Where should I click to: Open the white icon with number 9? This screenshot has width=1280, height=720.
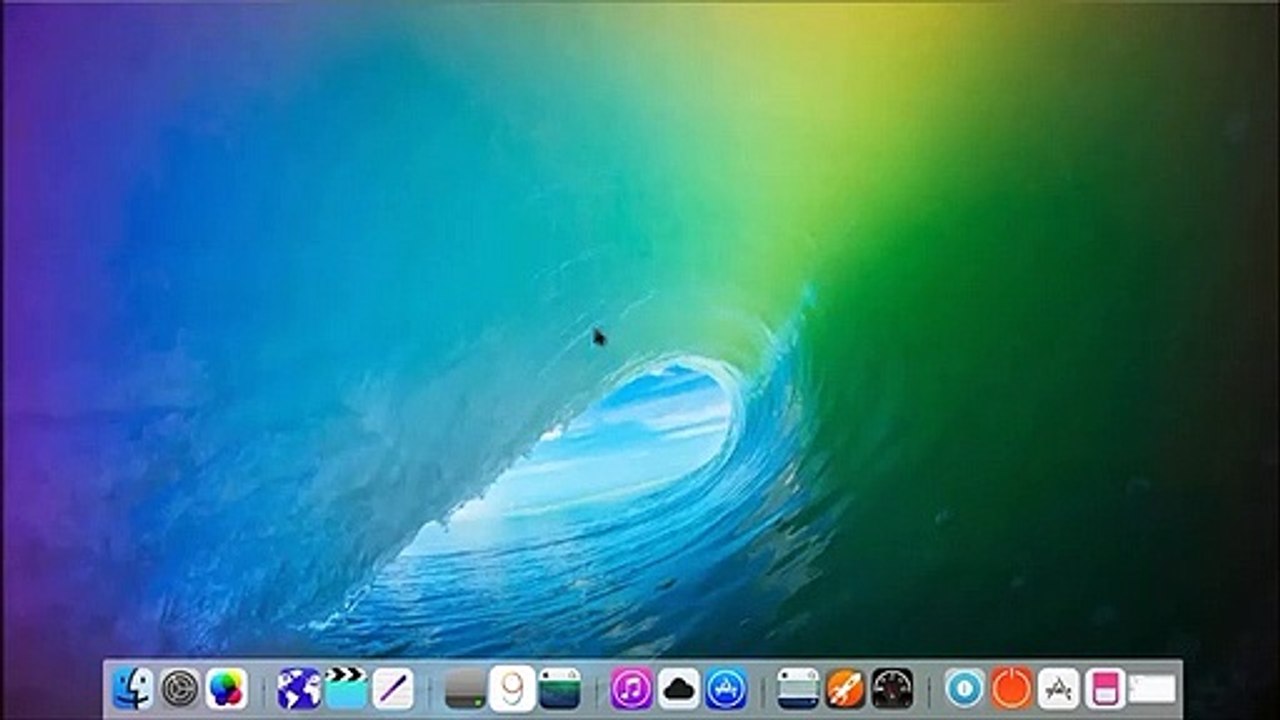click(x=512, y=688)
